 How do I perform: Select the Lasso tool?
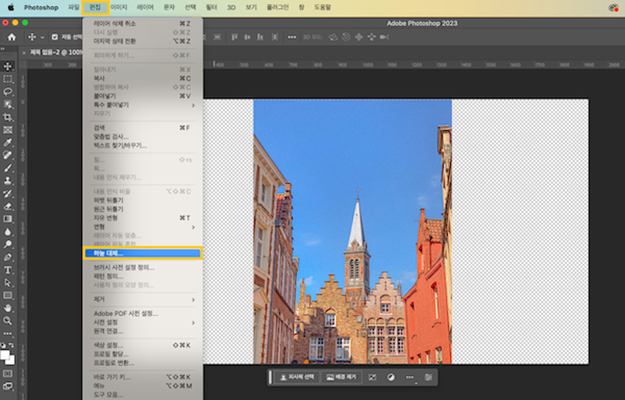(8, 91)
